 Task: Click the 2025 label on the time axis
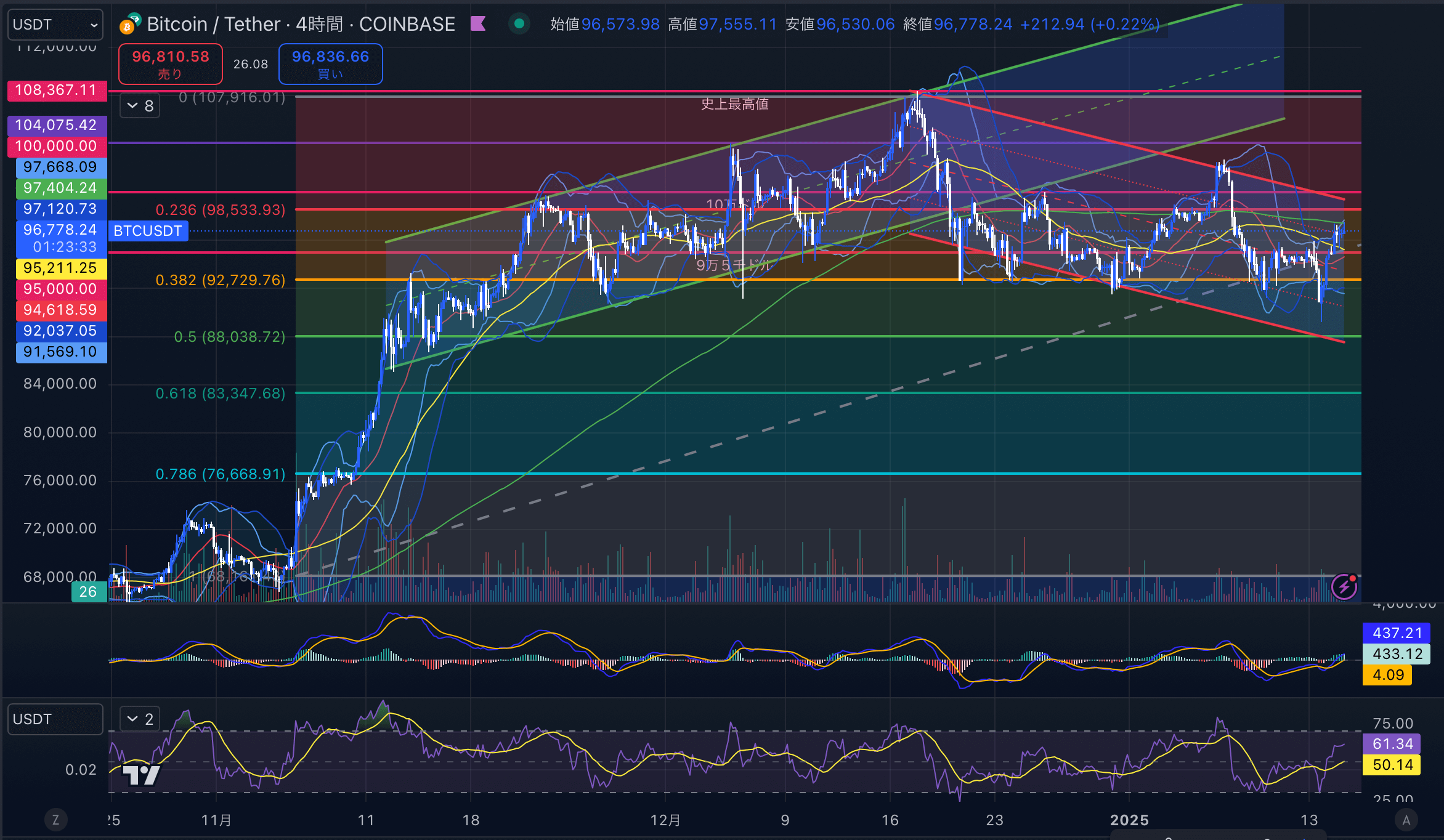(1129, 820)
